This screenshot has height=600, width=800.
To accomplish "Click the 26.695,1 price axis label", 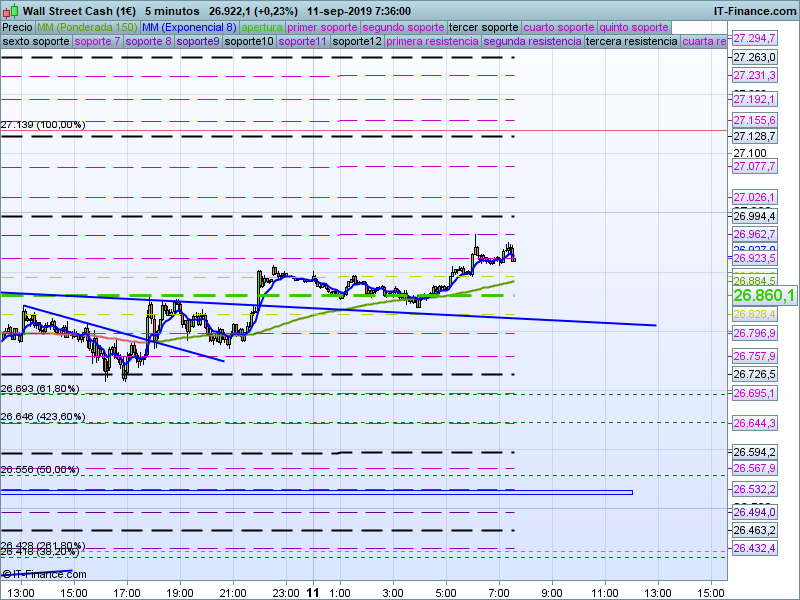I will (755, 393).
